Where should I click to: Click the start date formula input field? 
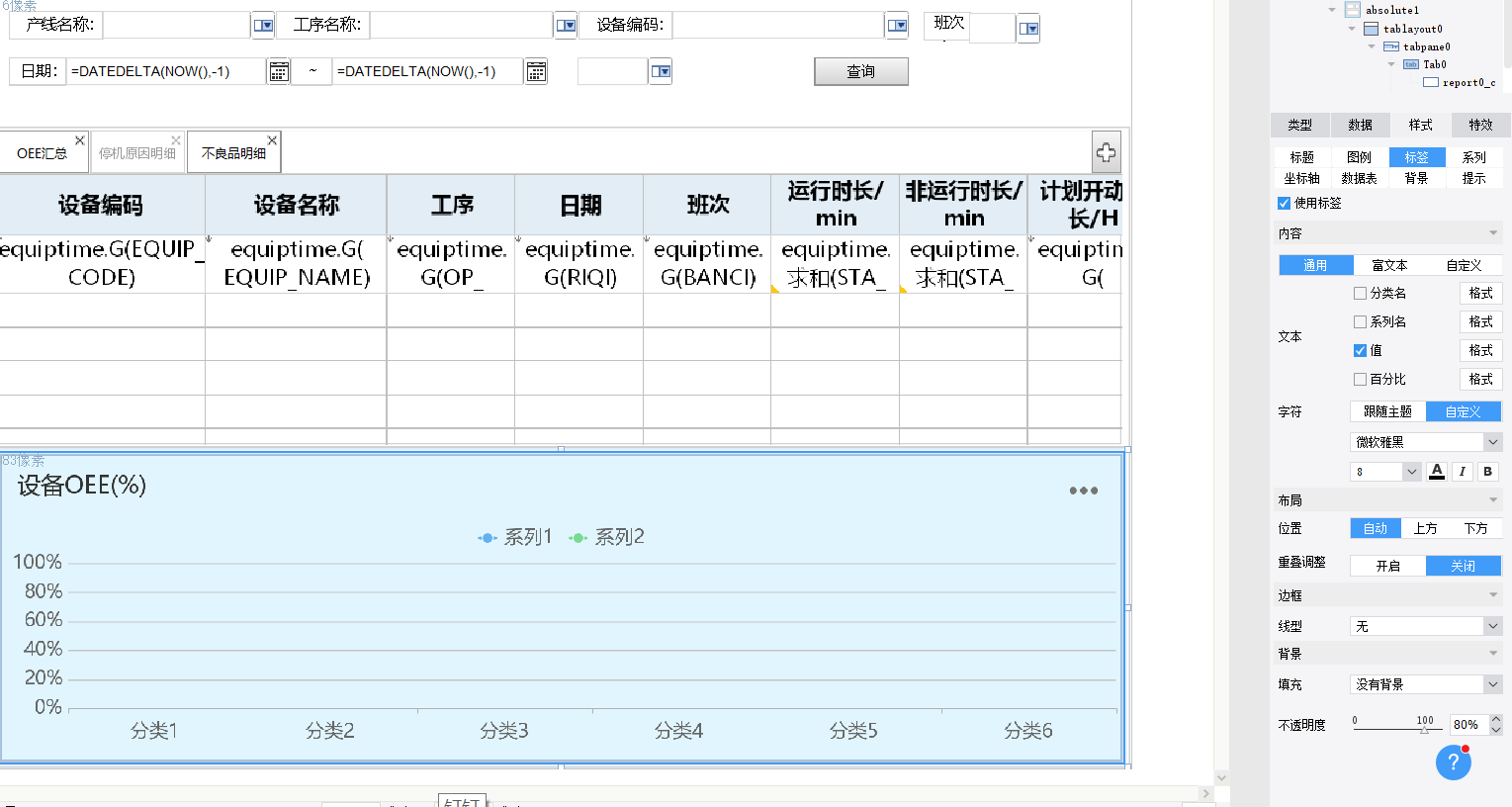pos(166,71)
